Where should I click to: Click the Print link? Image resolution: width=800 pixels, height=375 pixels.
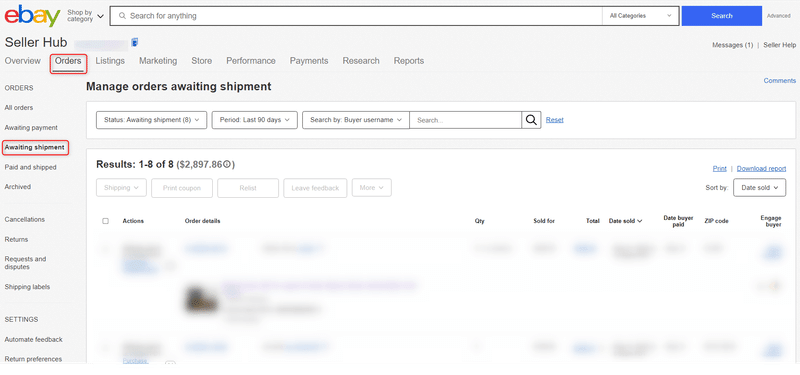click(x=719, y=168)
